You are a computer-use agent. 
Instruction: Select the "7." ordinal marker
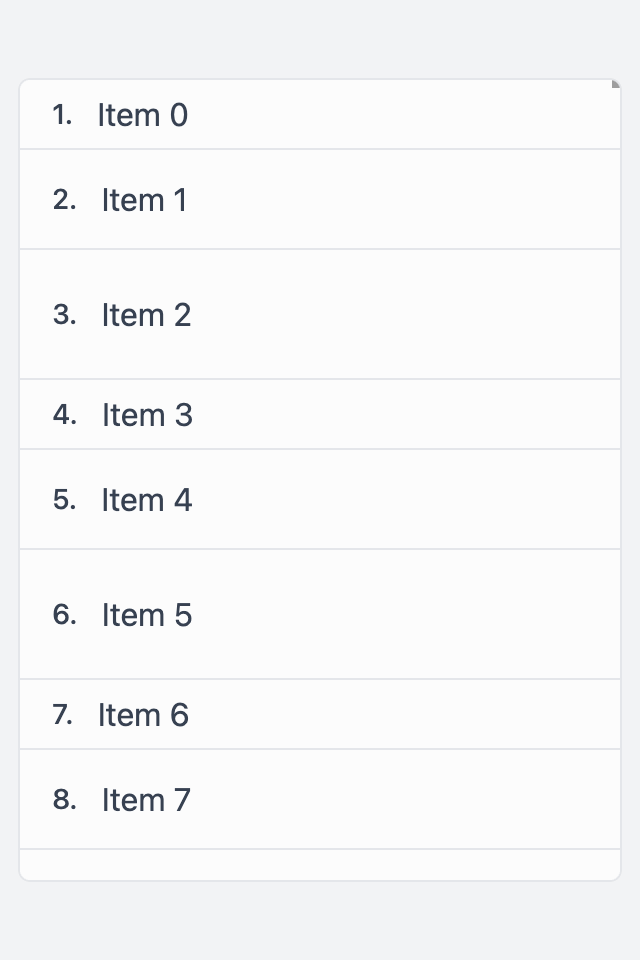(x=62, y=714)
